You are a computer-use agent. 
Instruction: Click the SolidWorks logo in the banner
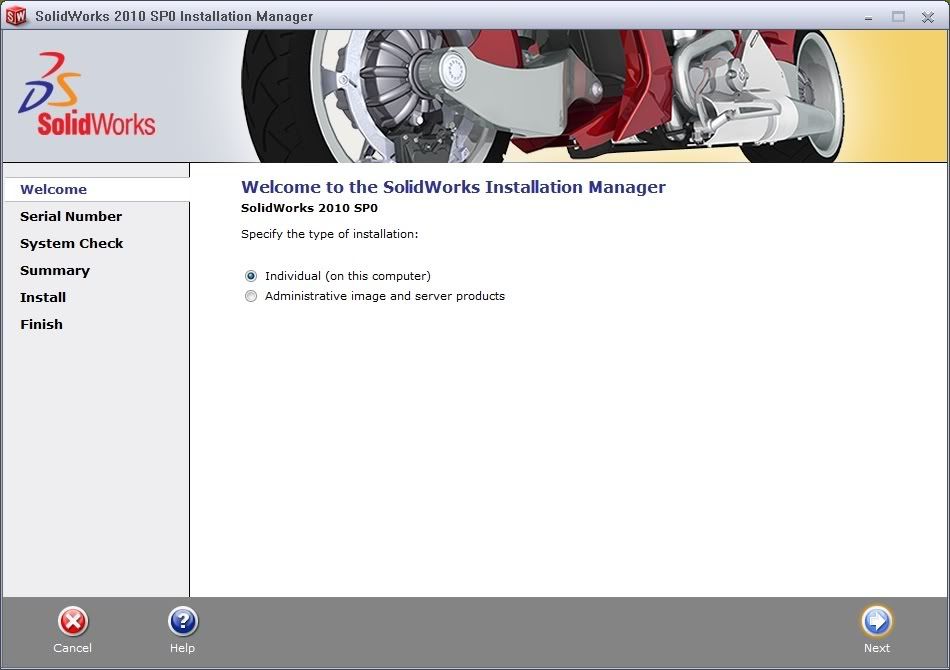point(87,94)
